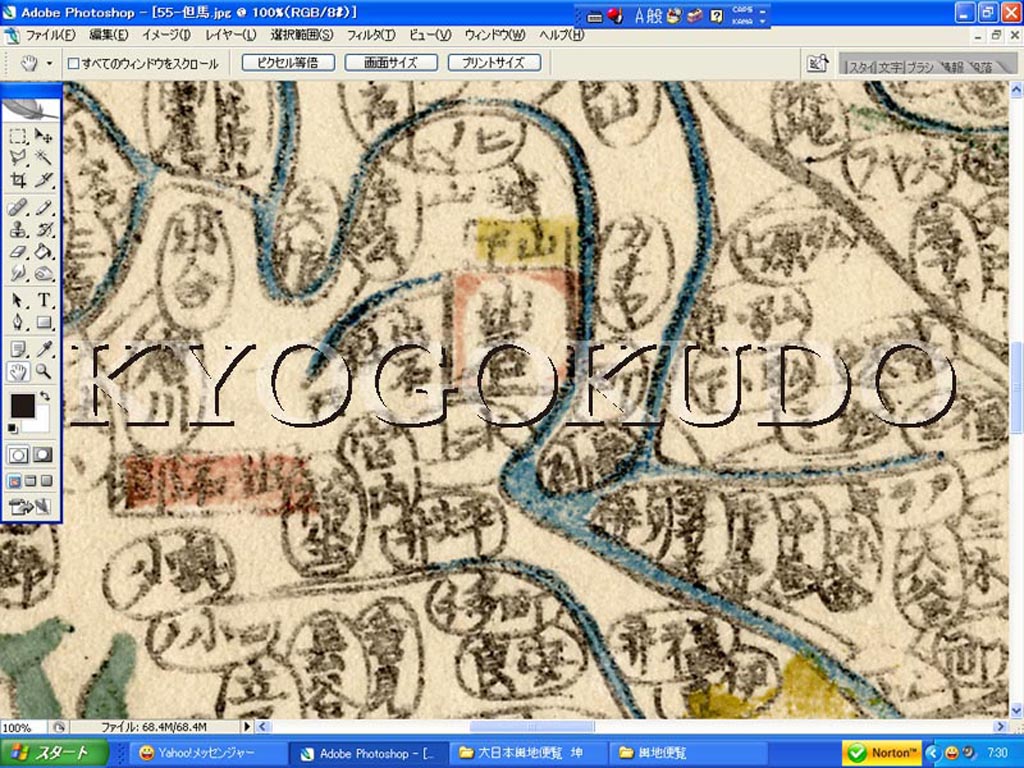The width and height of the screenshot is (1024, 768).
Task: Choose the Clone Stamp tool
Action: coord(18,229)
